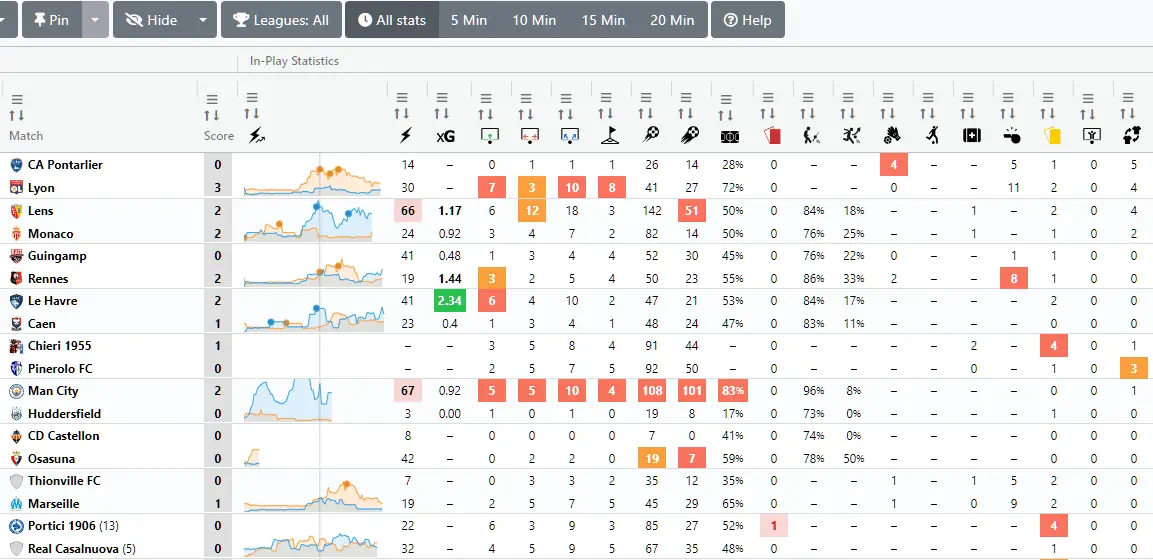Click the Osasuna team name
Viewport: 1153px width, 560px height.
(x=51, y=459)
